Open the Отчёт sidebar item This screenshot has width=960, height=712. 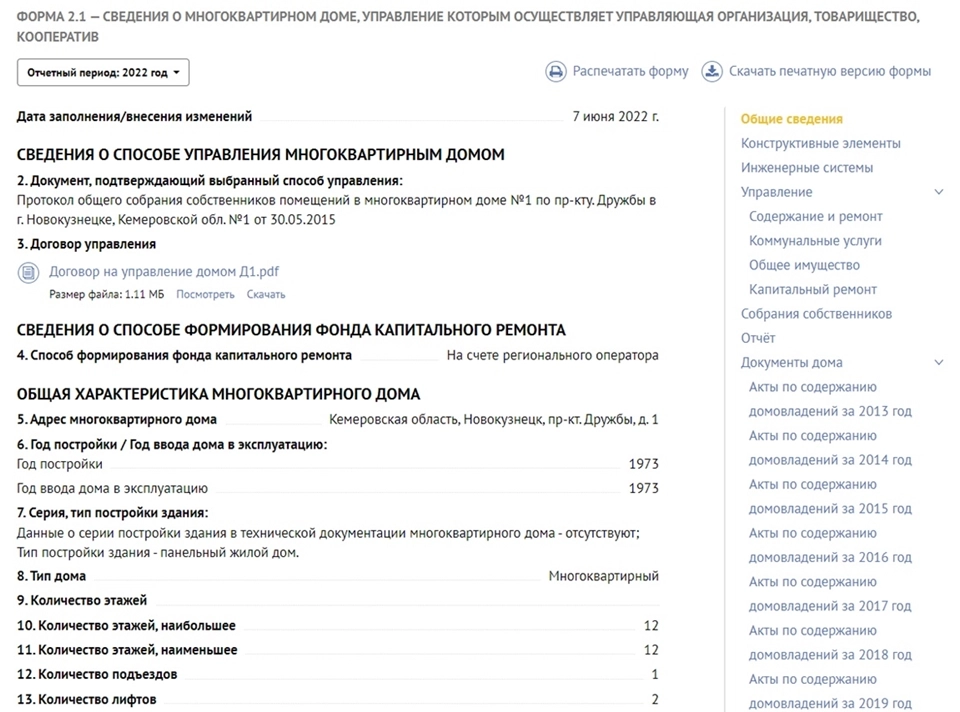758,338
